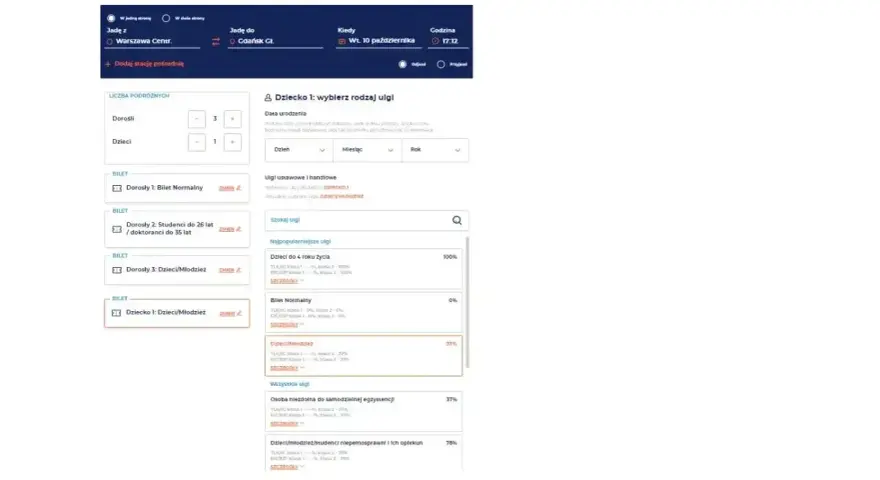Image resolution: width=880 pixels, height=480 pixels.
Task: Select the Bilet Normalny discount card
Action: [x=364, y=312]
